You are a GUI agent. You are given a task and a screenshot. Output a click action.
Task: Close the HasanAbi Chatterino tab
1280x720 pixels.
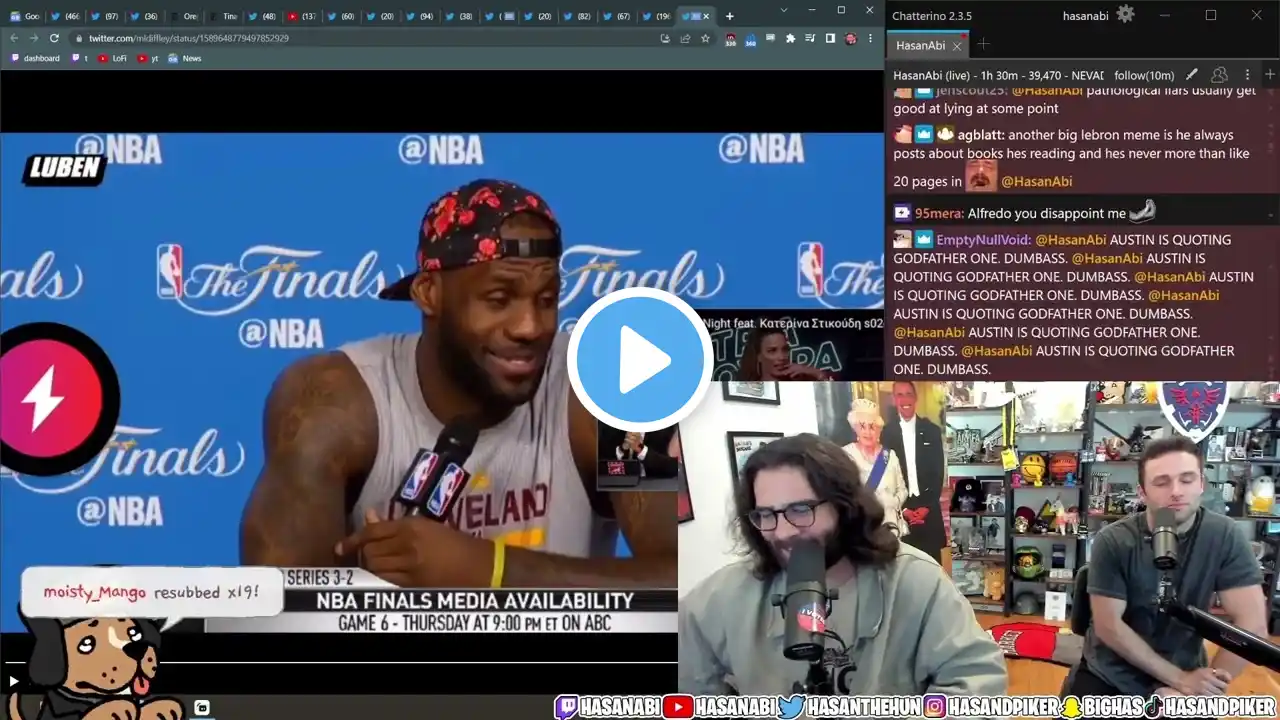click(x=957, y=46)
